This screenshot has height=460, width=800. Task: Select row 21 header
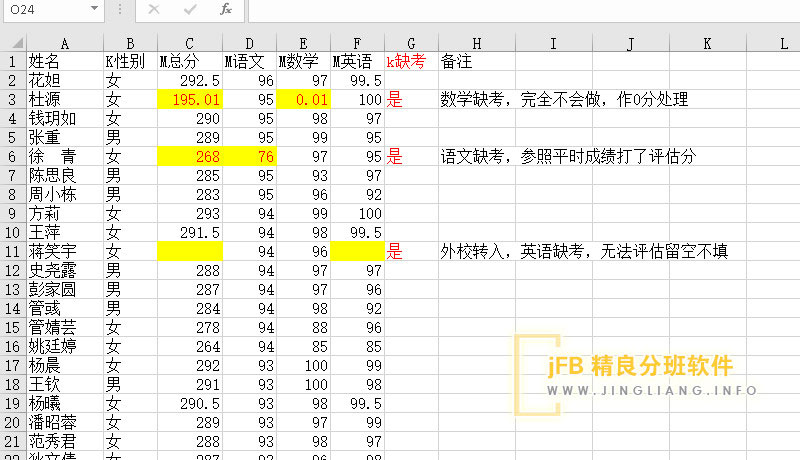point(13,442)
